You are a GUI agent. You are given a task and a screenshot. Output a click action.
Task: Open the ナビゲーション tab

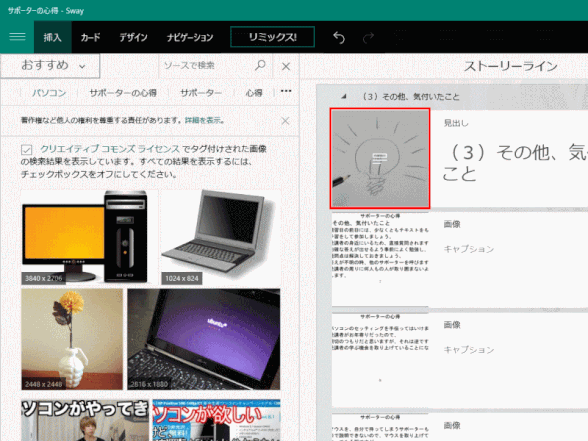(190, 37)
